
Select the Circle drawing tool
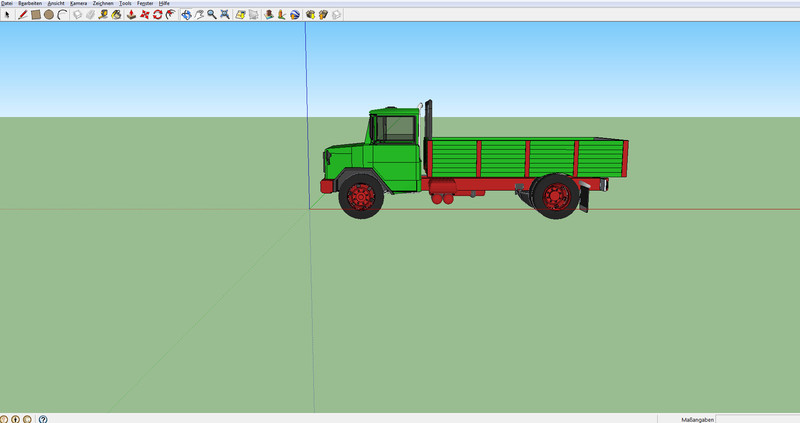[x=49, y=15]
